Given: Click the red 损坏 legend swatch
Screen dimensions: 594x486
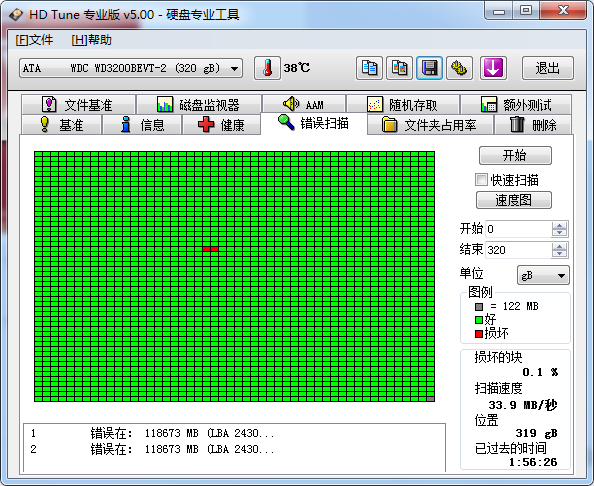Looking at the screenshot, I should (479, 334).
